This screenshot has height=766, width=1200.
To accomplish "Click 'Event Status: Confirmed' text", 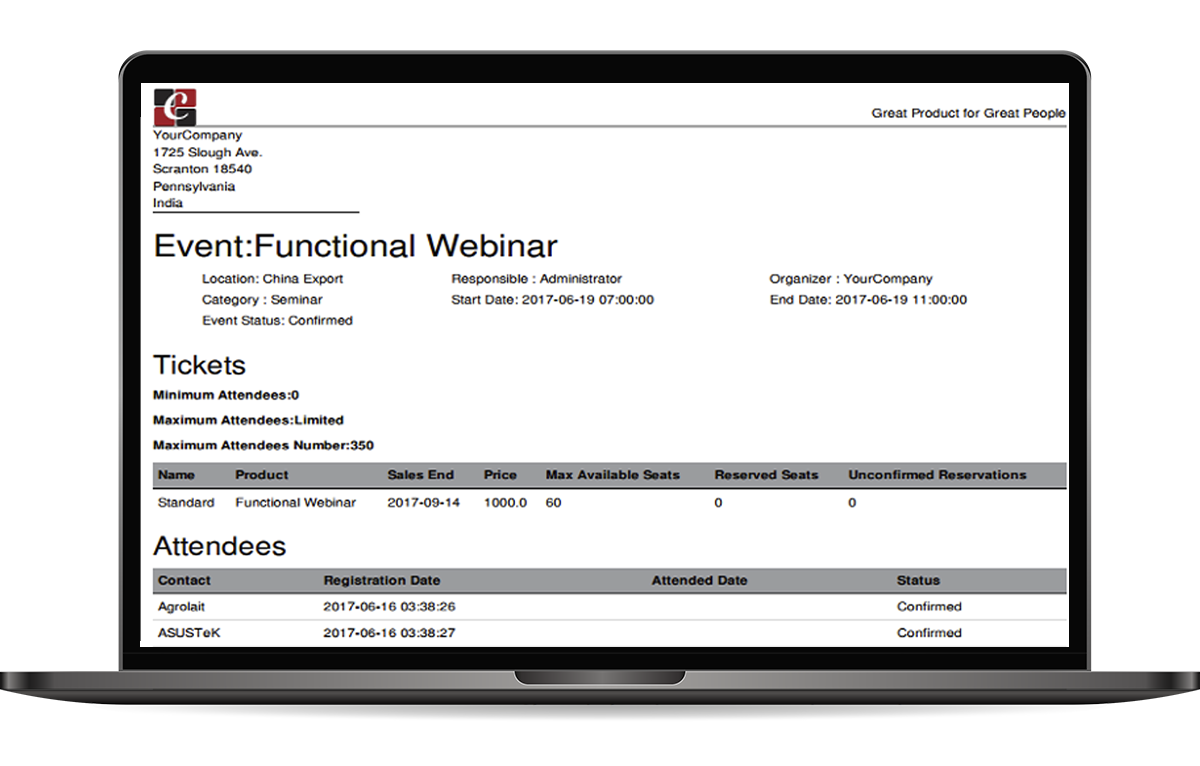I will (277, 321).
